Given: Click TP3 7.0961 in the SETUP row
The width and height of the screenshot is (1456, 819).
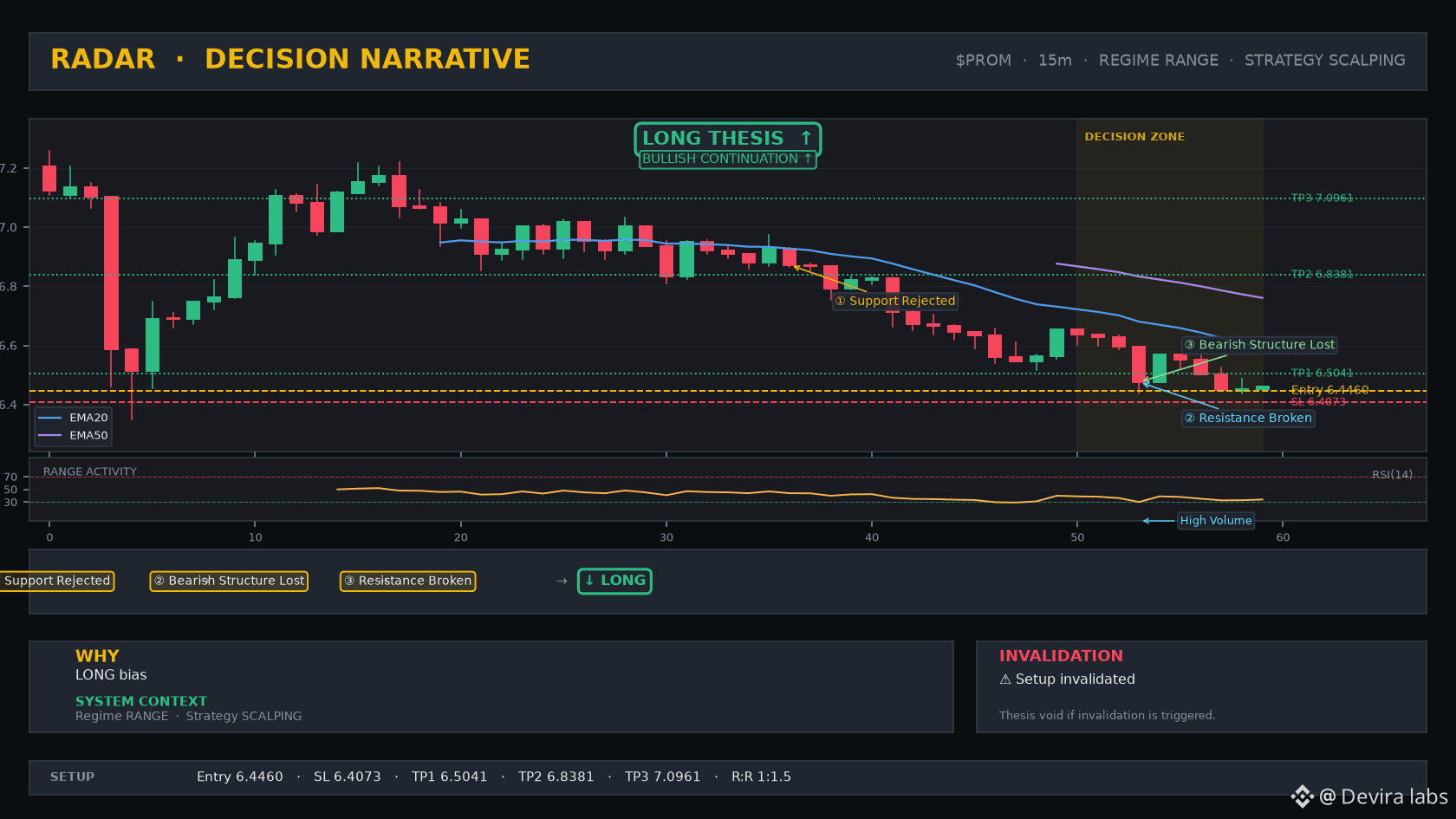Looking at the screenshot, I should (x=662, y=777).
